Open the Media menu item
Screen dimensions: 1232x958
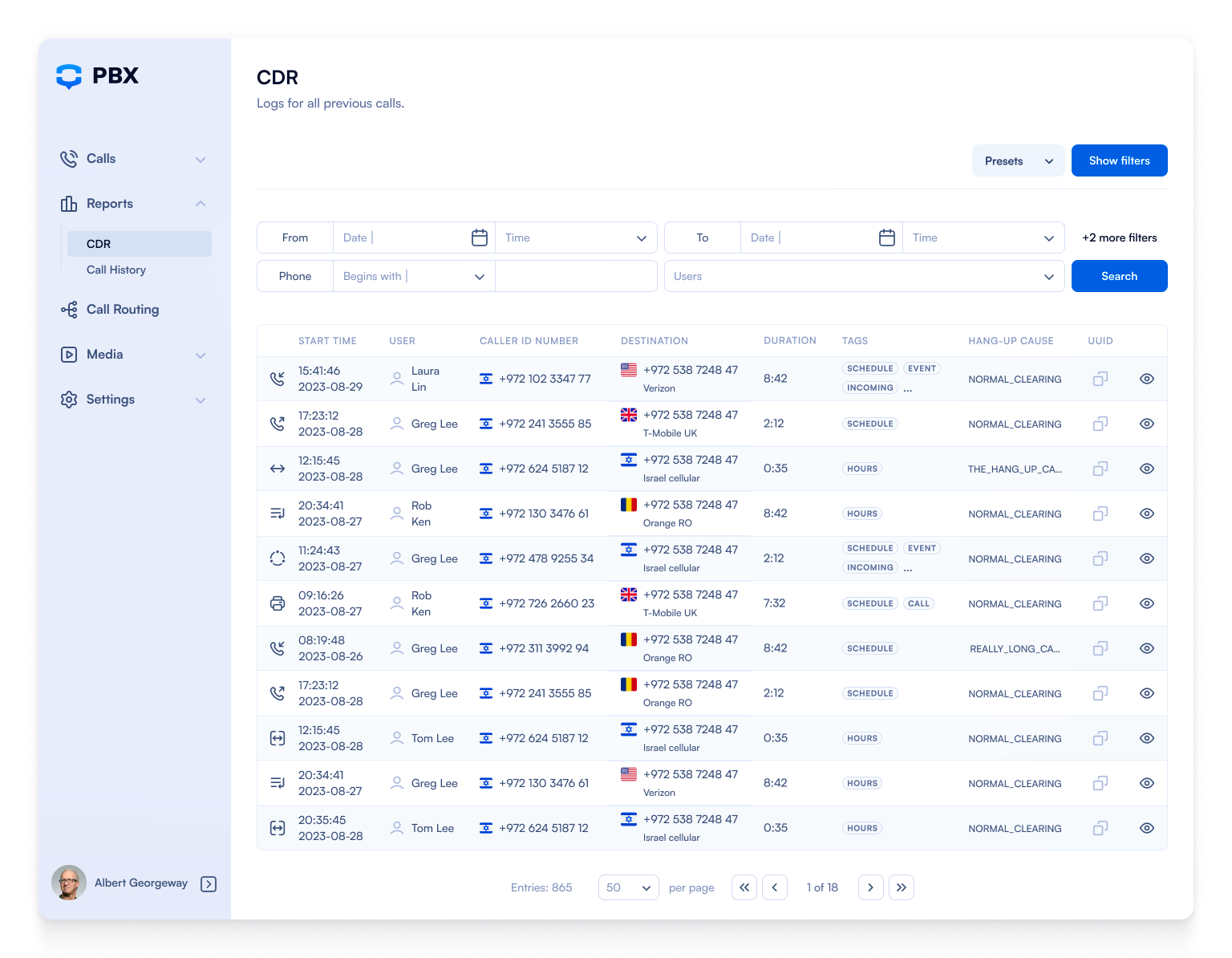point(105,355)
